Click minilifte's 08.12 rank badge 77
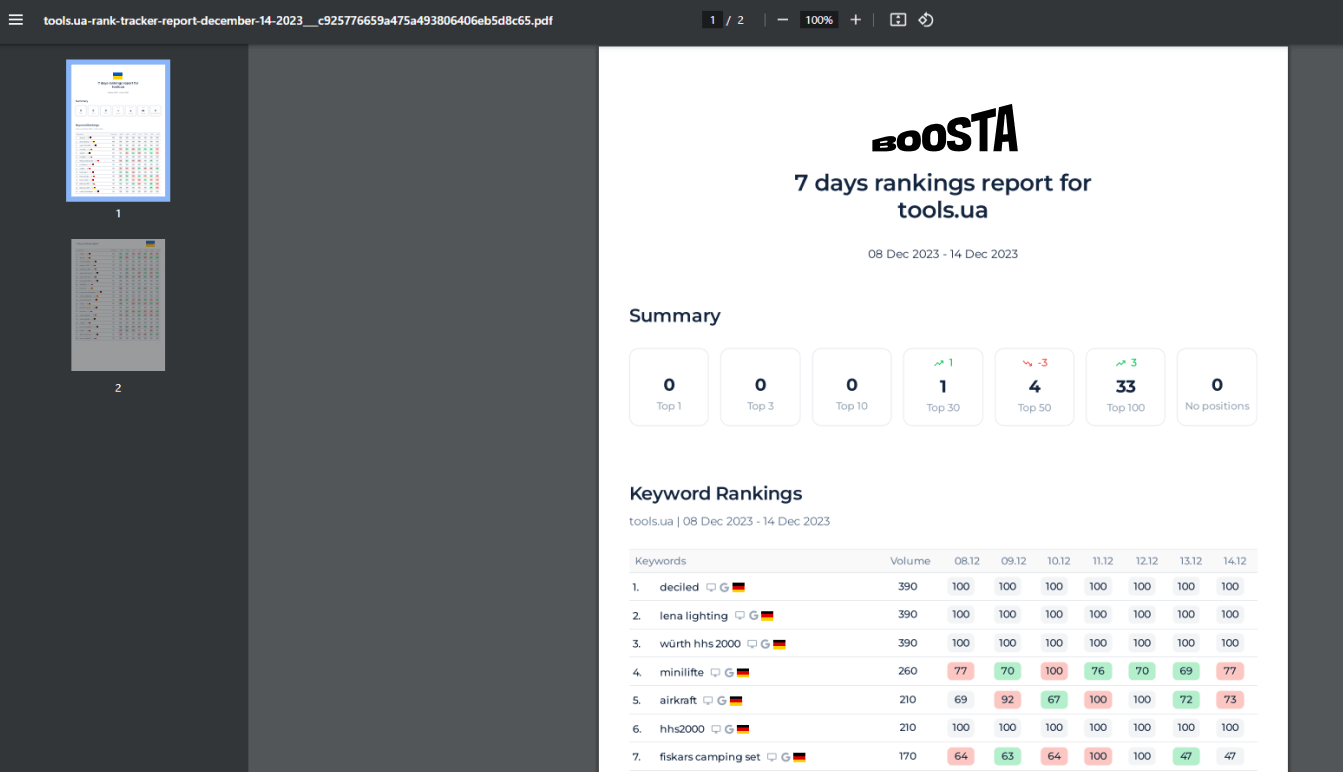This screenshot has width=1343, height=772. pyautogui.click(x=961, y=672)
